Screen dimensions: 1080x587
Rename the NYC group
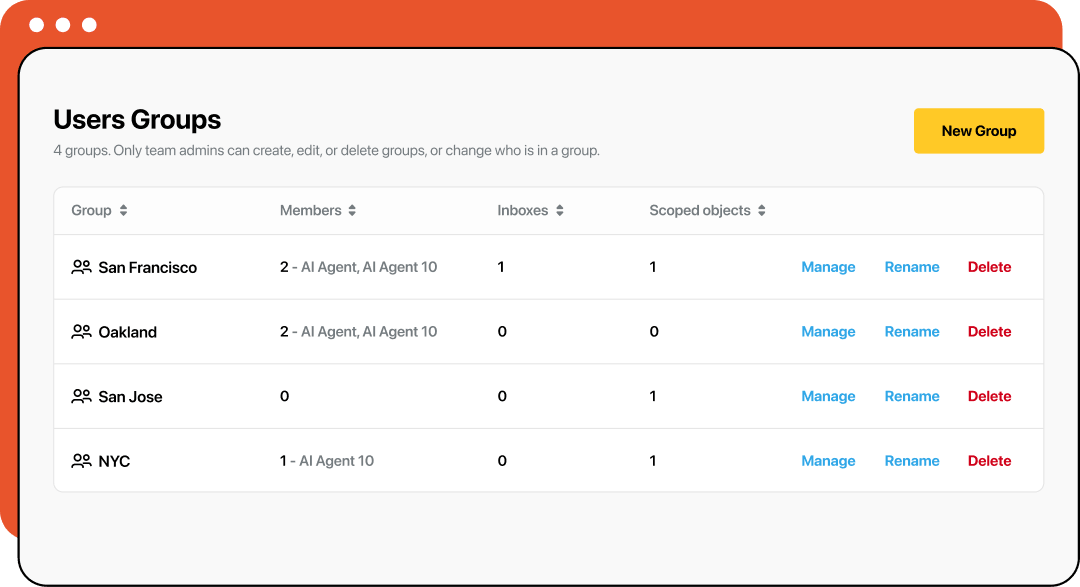point(912,462)
